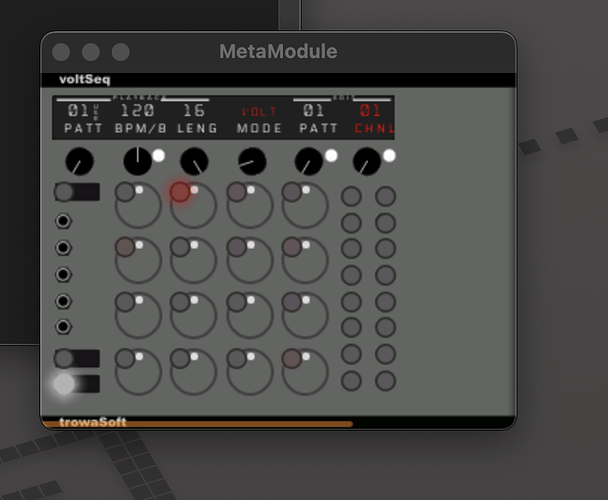This screenshot has width=608, height=500.
Task: Toggle step 12 pad, third row fourth column
Action: coord(292,302)
